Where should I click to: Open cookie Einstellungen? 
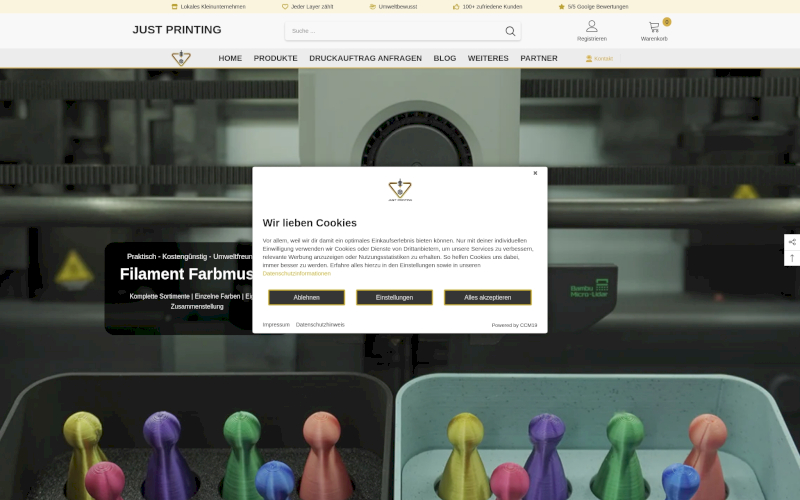tap(394, 297)
